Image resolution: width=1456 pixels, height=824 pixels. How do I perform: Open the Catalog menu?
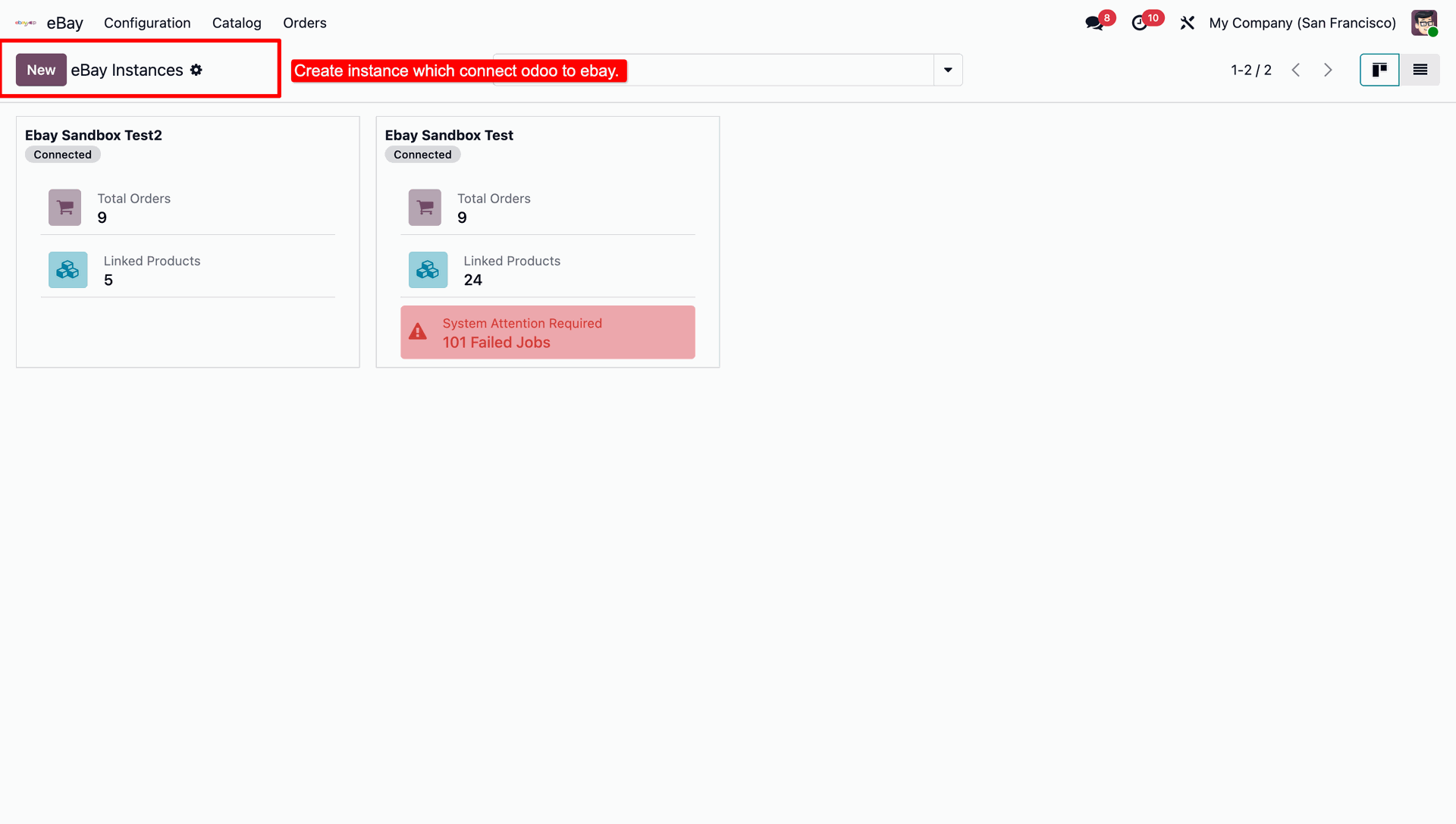coord(237,23)
